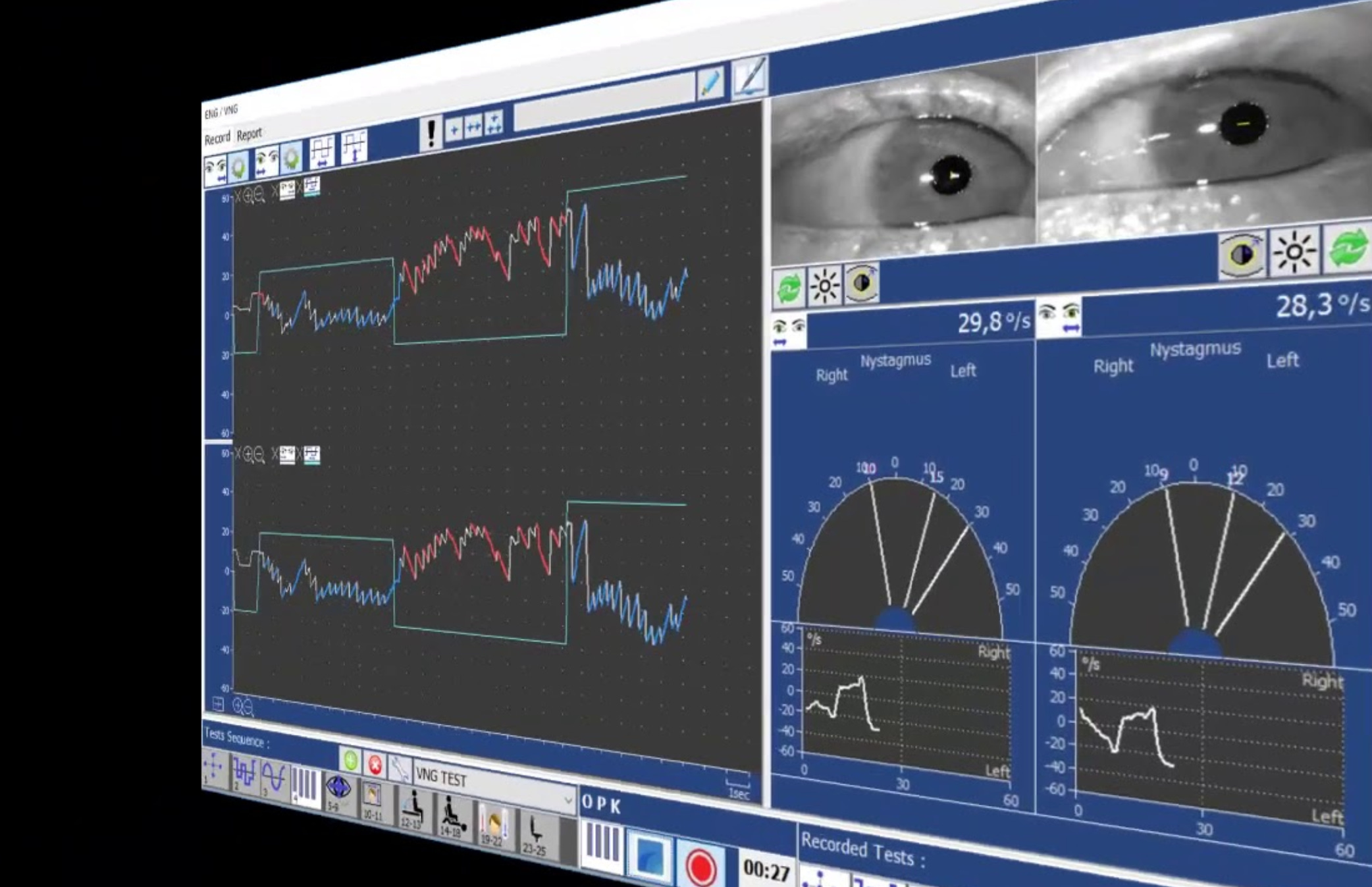This screenshot has height=887, width=1372.
Task: Open the Report tab
Action: [x=249, y=134]
